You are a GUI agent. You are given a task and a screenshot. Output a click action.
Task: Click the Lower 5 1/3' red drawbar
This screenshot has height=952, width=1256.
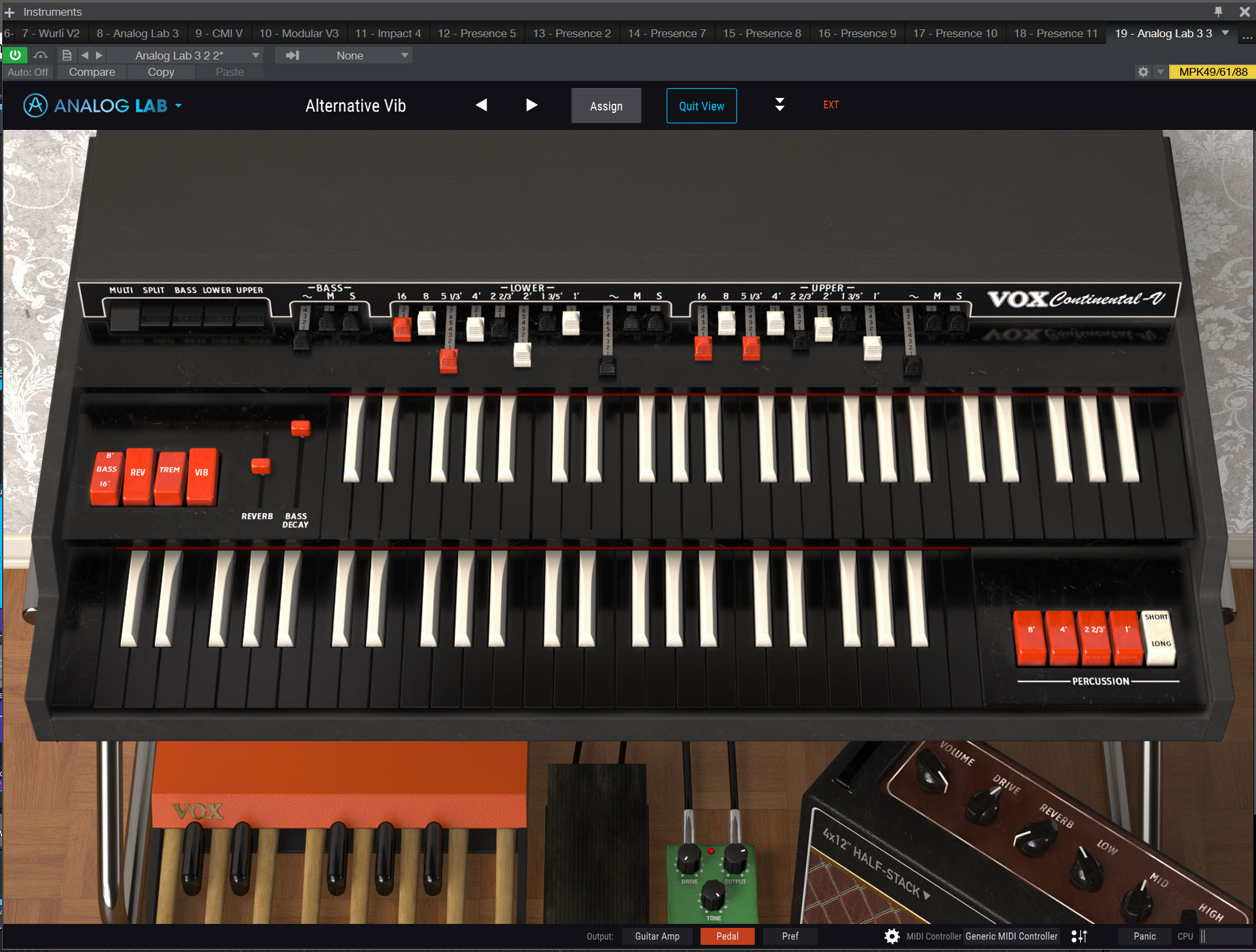pos(449,360)
